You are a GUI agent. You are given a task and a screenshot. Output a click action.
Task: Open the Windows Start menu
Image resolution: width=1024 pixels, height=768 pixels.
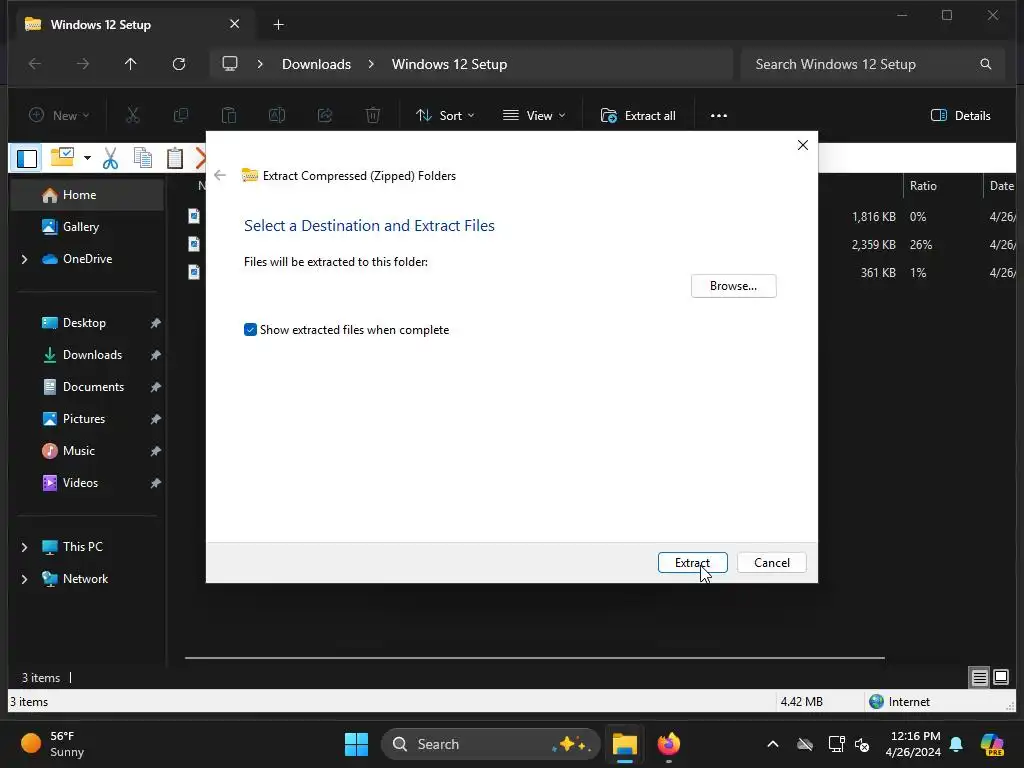pos(356,744)
